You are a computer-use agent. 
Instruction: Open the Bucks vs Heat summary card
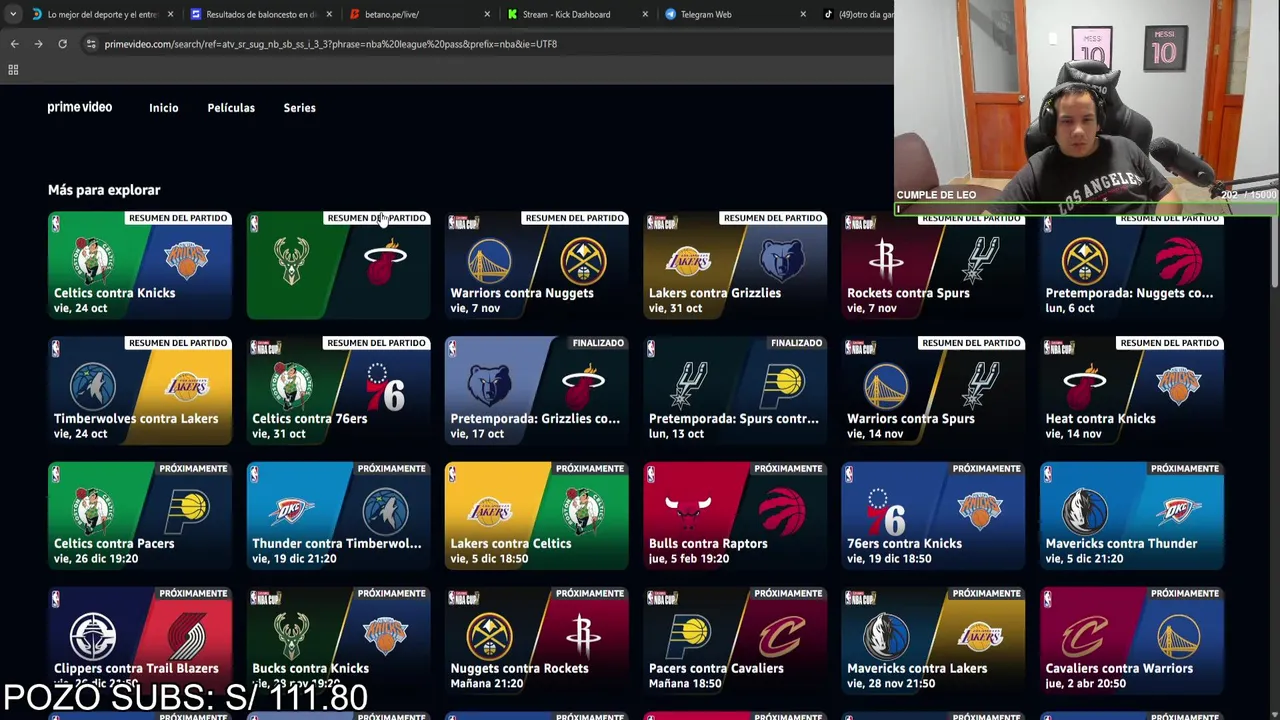(x=338, y=264)
